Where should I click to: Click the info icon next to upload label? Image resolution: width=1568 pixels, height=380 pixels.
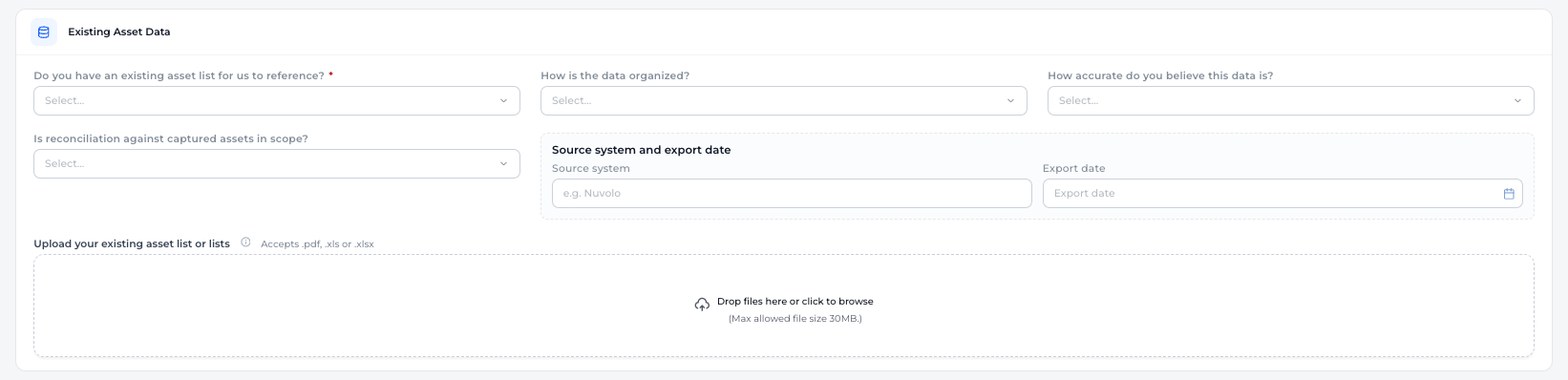pyautogui.click(x=245, y=243)
